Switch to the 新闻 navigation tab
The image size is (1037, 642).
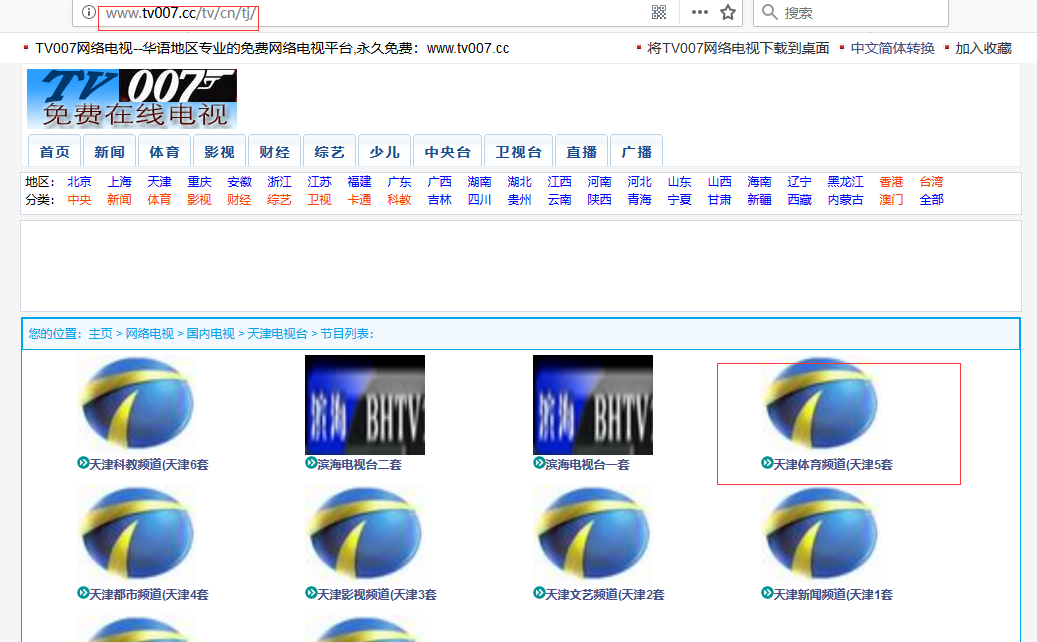pos(110,152)
